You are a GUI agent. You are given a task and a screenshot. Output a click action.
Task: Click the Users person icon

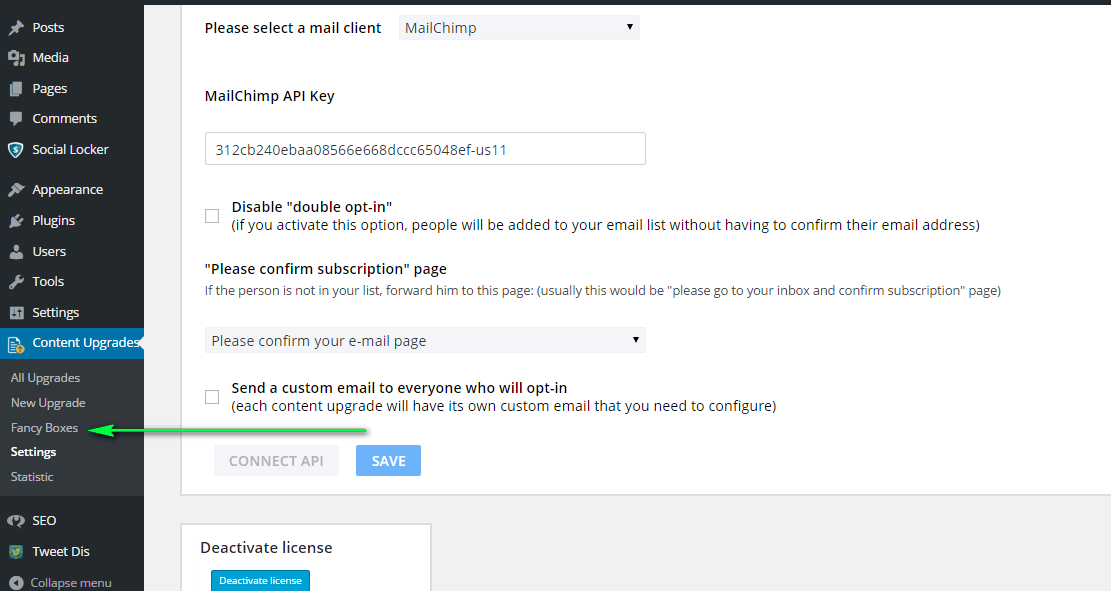click(16, 252)
